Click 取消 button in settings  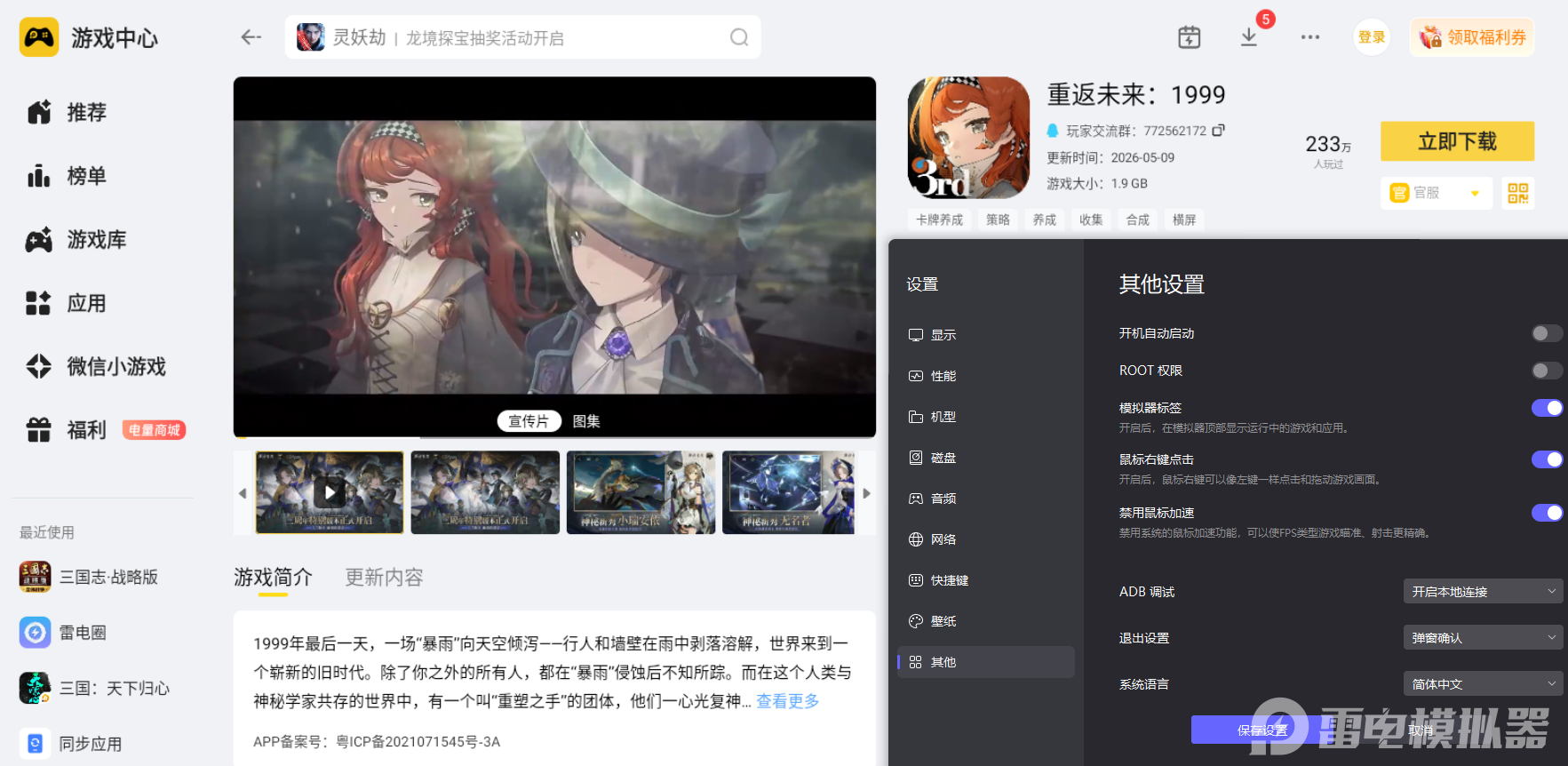click(x=1420, y=730)
